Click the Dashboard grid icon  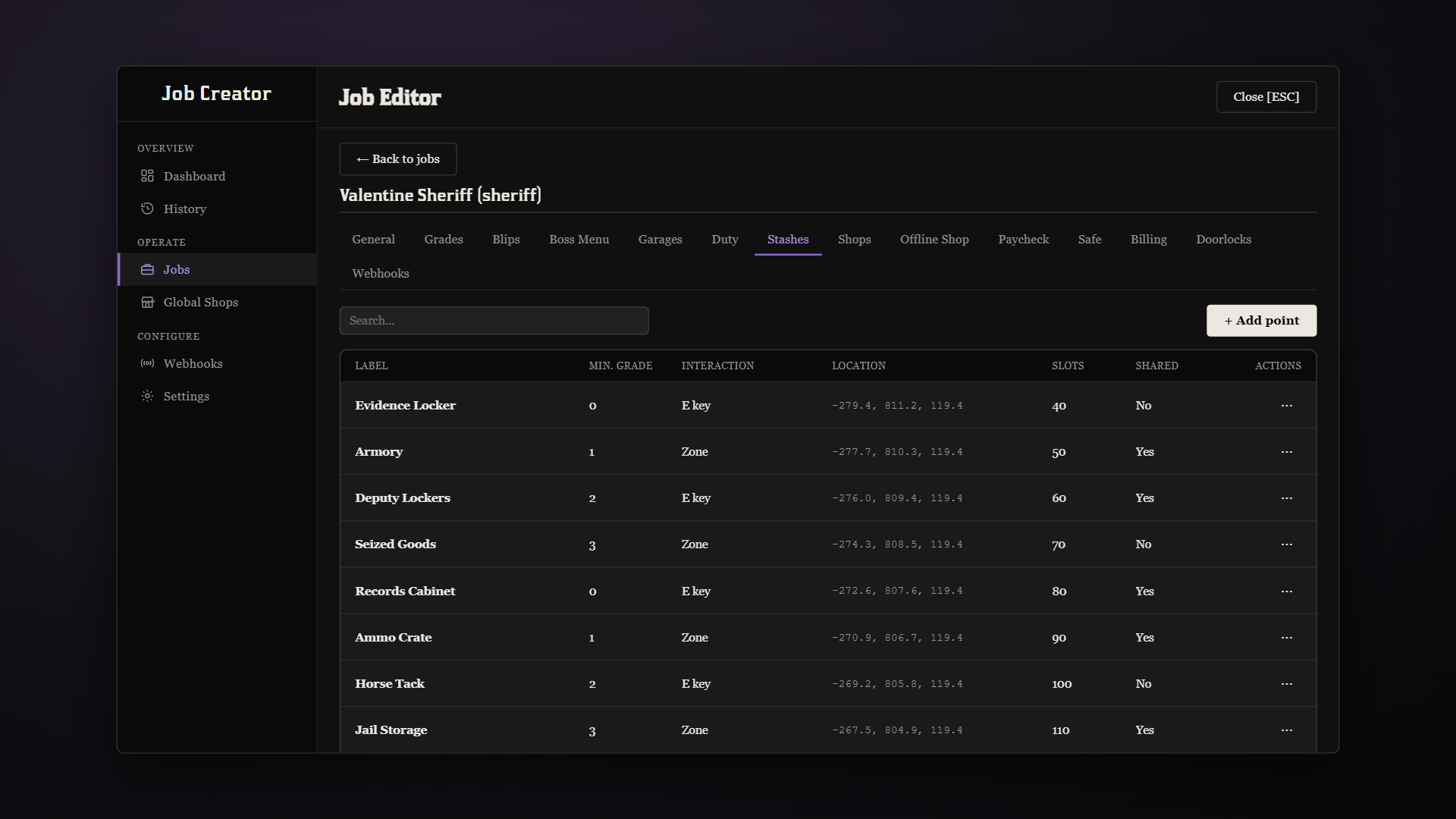pyautogui.click(x=147, y=176)
